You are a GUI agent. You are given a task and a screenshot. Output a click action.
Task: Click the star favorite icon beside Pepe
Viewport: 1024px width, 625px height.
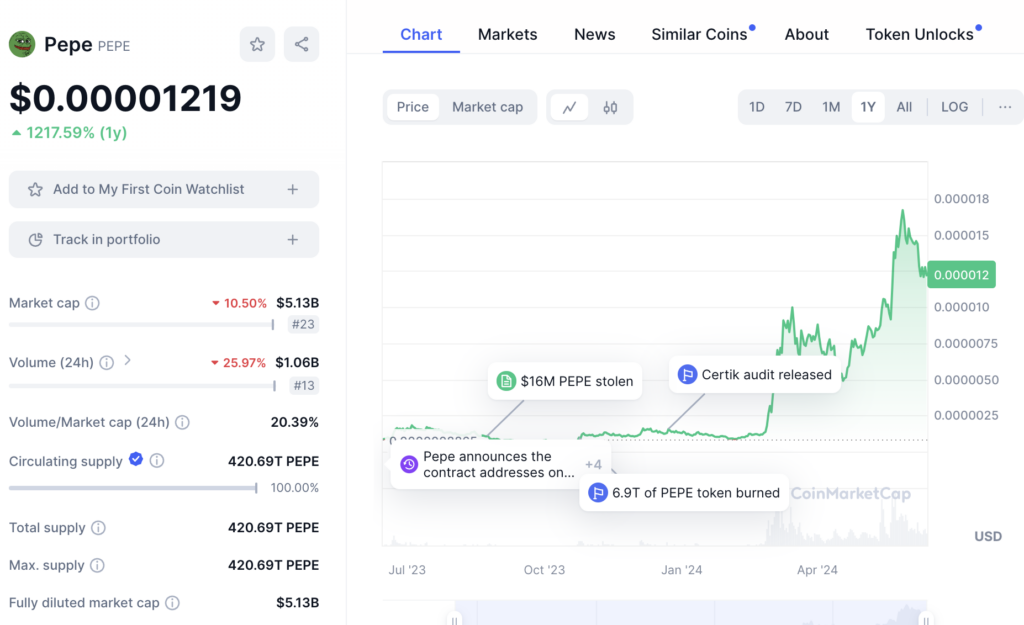pyautogui.click(x=257, y=44)
